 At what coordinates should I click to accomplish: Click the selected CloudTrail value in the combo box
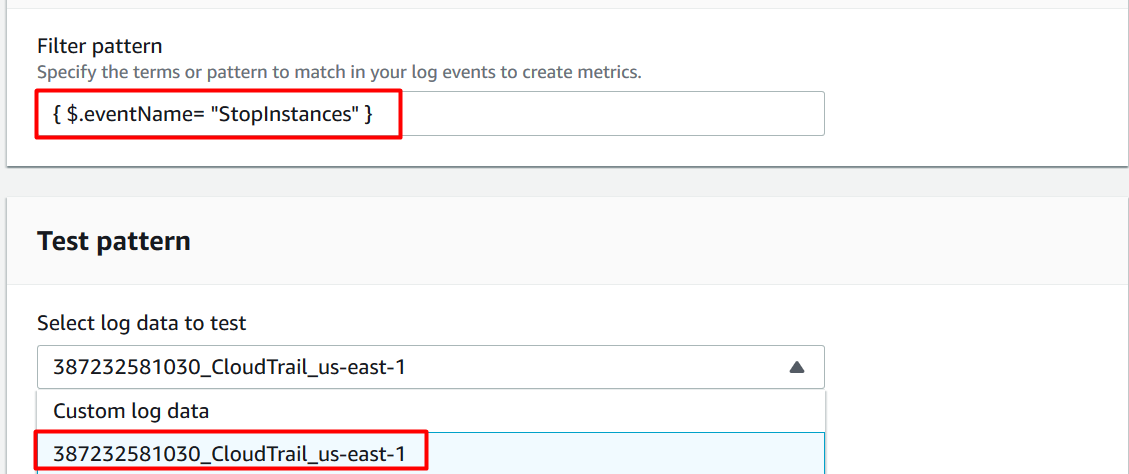click(x=230, y=367)
